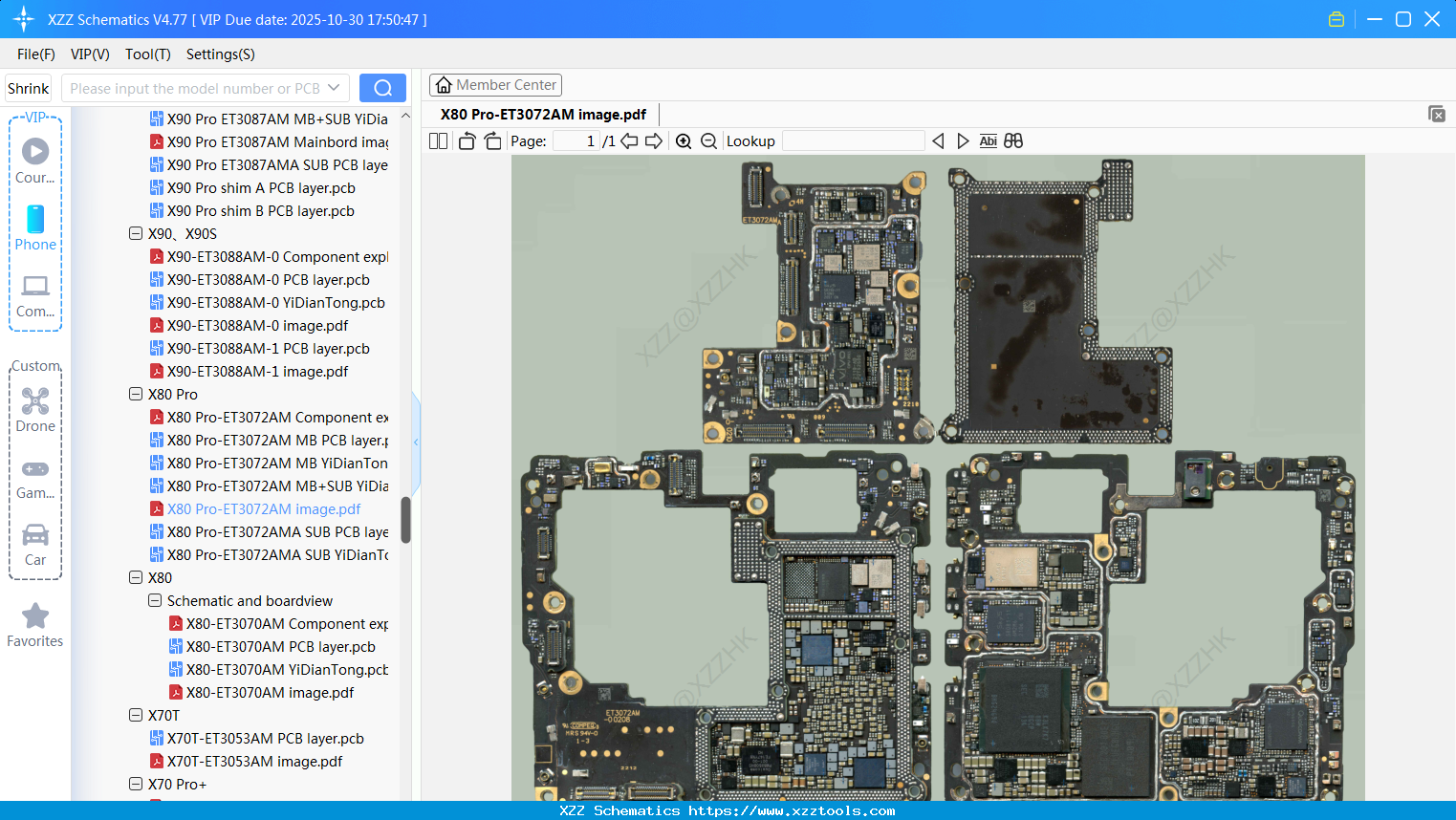Screen dimensions: 1456x820
Task: Click the blue search button
Action: click(x=382, y=88)
